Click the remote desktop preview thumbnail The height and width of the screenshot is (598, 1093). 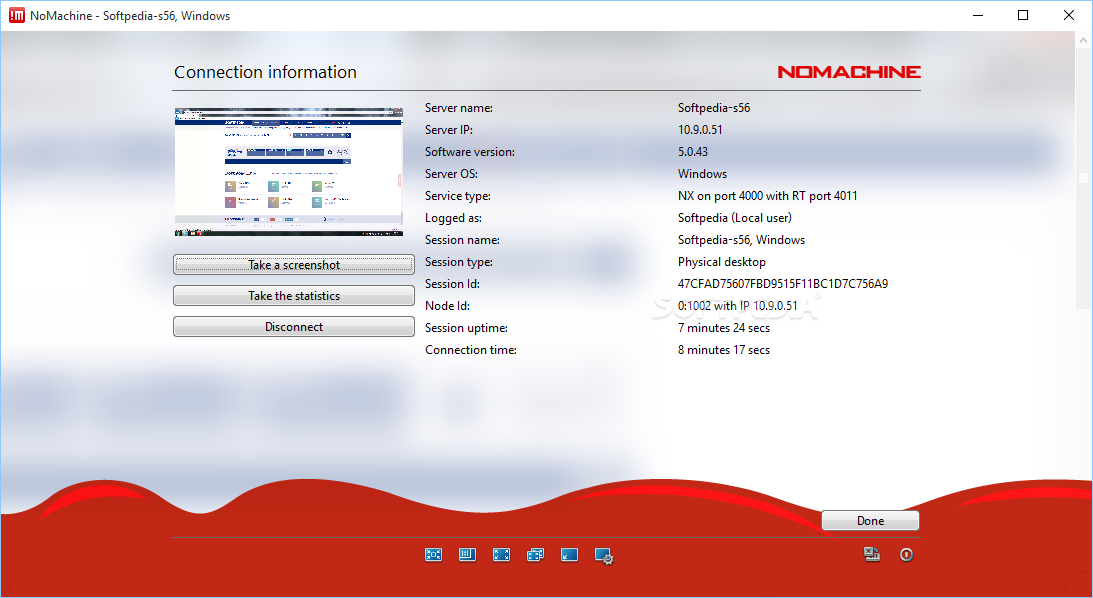[x=289, y=172]
